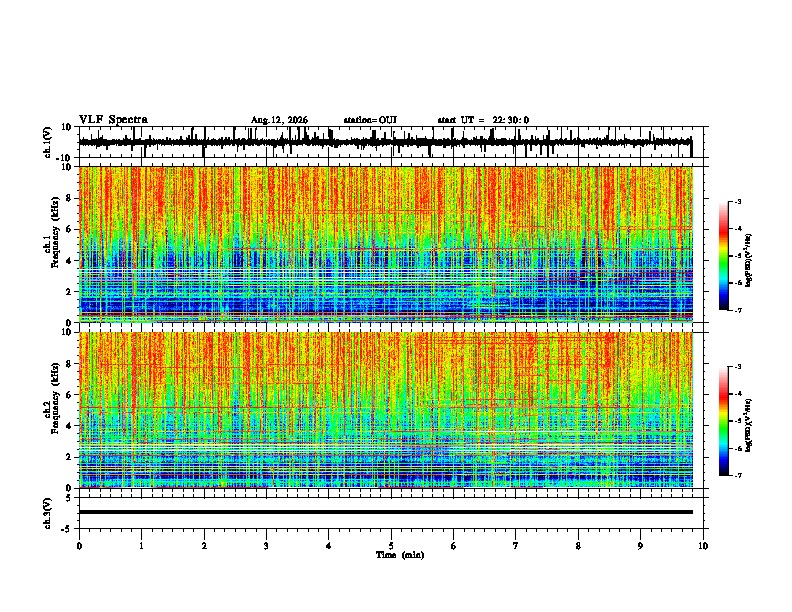Image resolution: width=792 pixels, height=612 pixels.
Task: Click the ch.1 voltage waveform panel
Action: coord(391,142)
